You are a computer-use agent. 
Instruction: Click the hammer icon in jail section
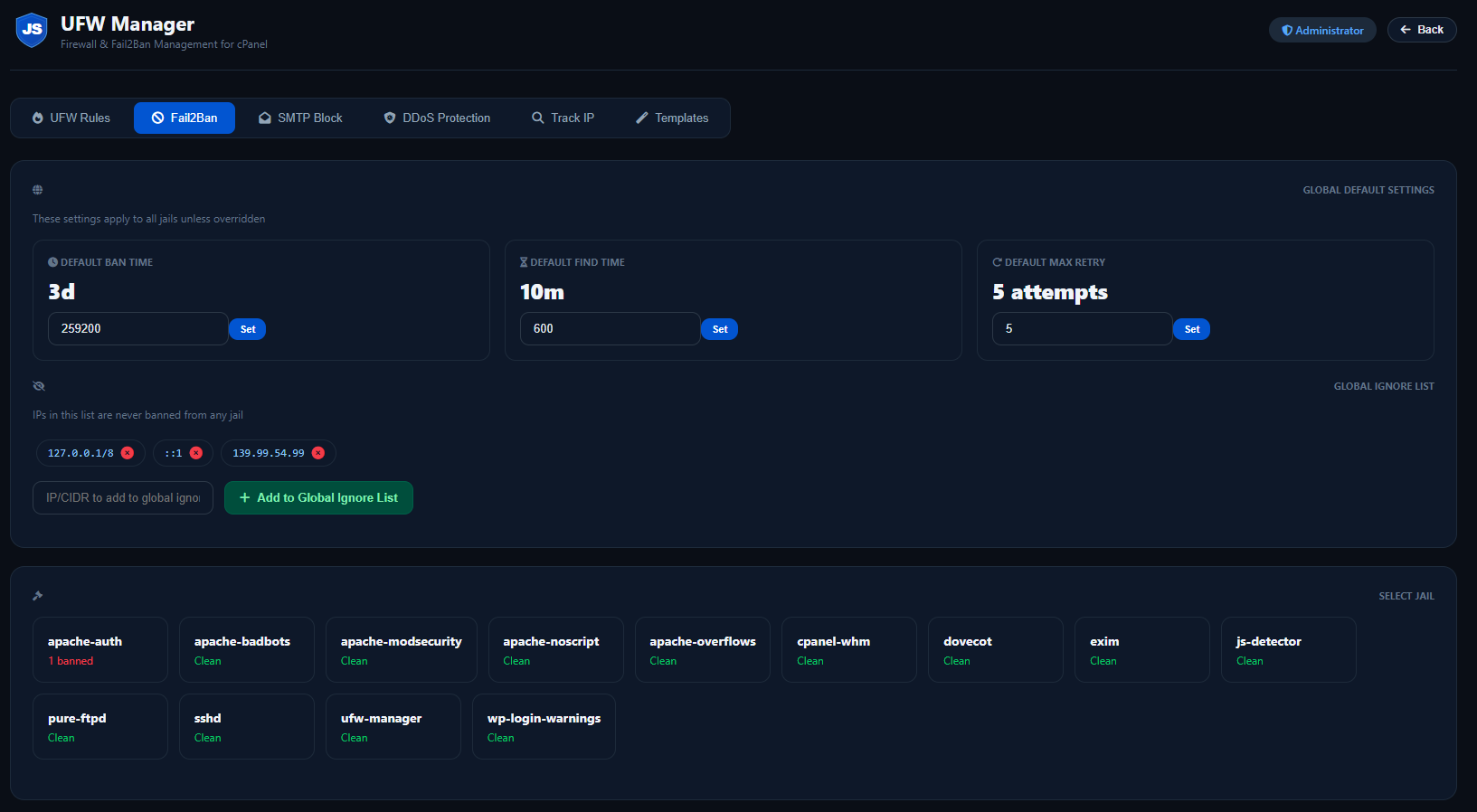[38, 596]
